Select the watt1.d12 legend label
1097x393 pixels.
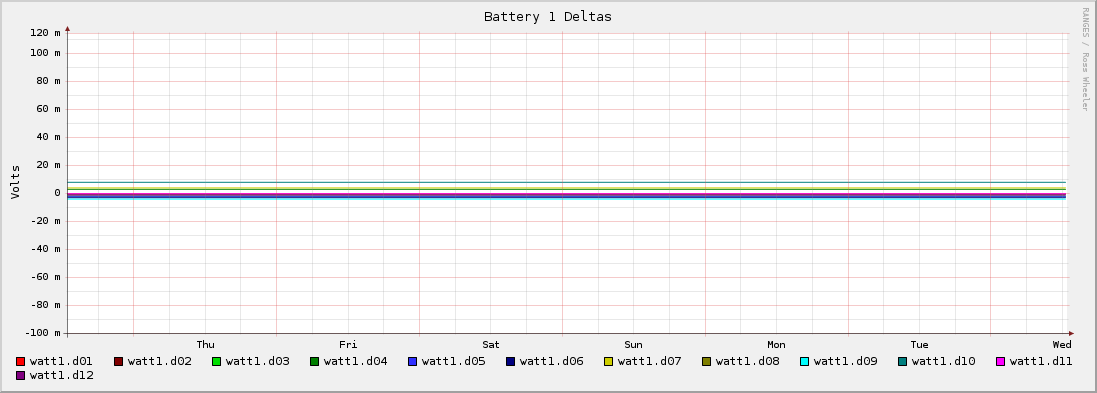pos(62,376)
